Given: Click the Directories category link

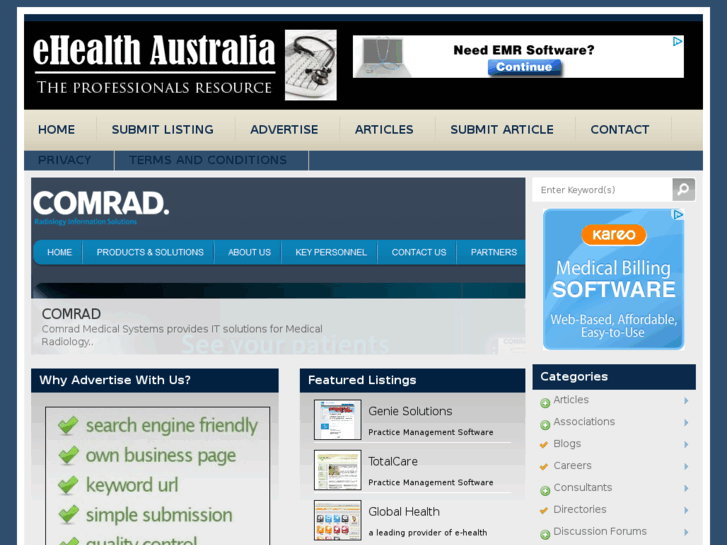Looking at the screenshot, I should tap(580, 509).
